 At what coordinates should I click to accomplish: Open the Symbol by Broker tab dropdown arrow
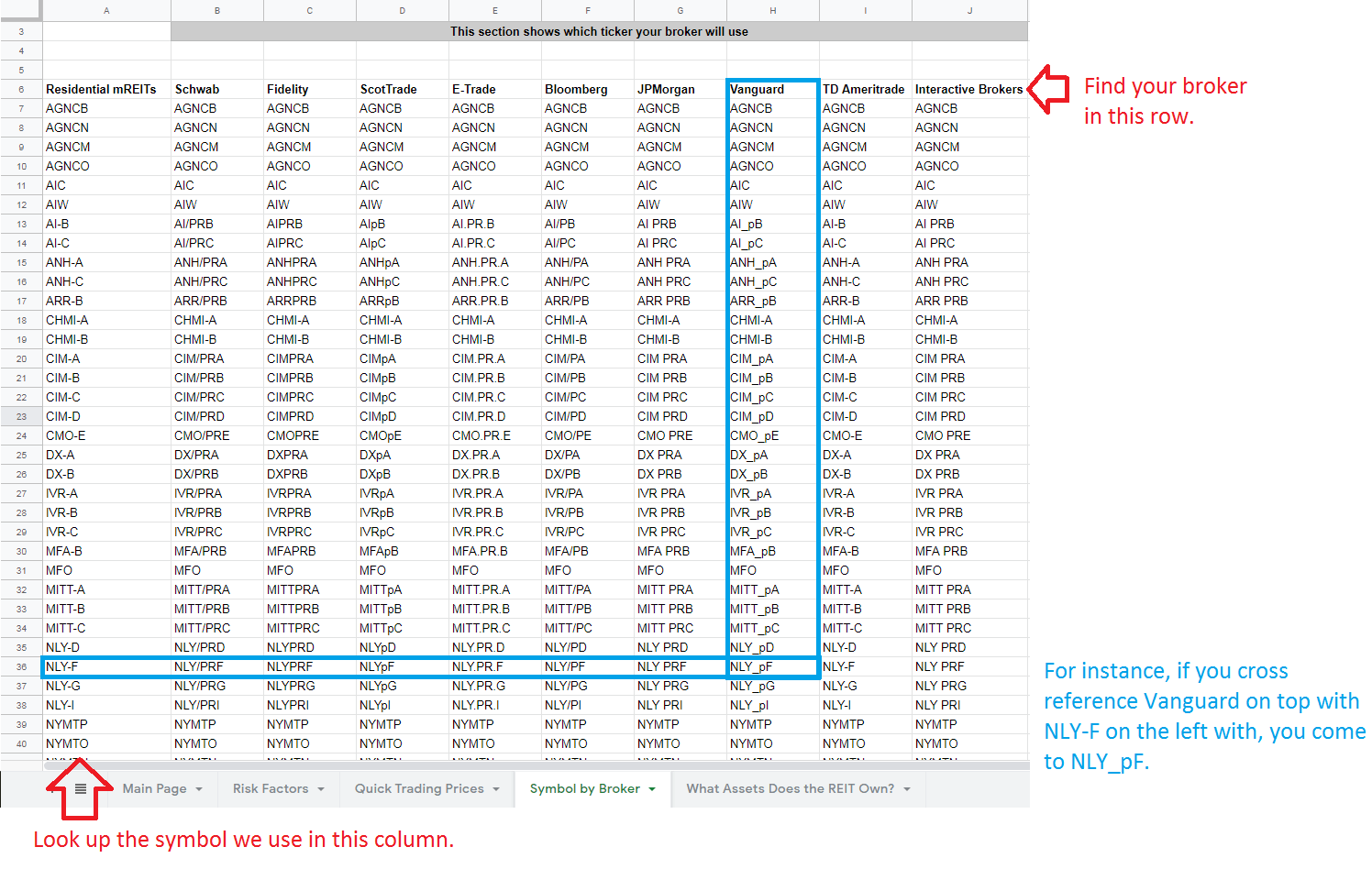[652, 789]
